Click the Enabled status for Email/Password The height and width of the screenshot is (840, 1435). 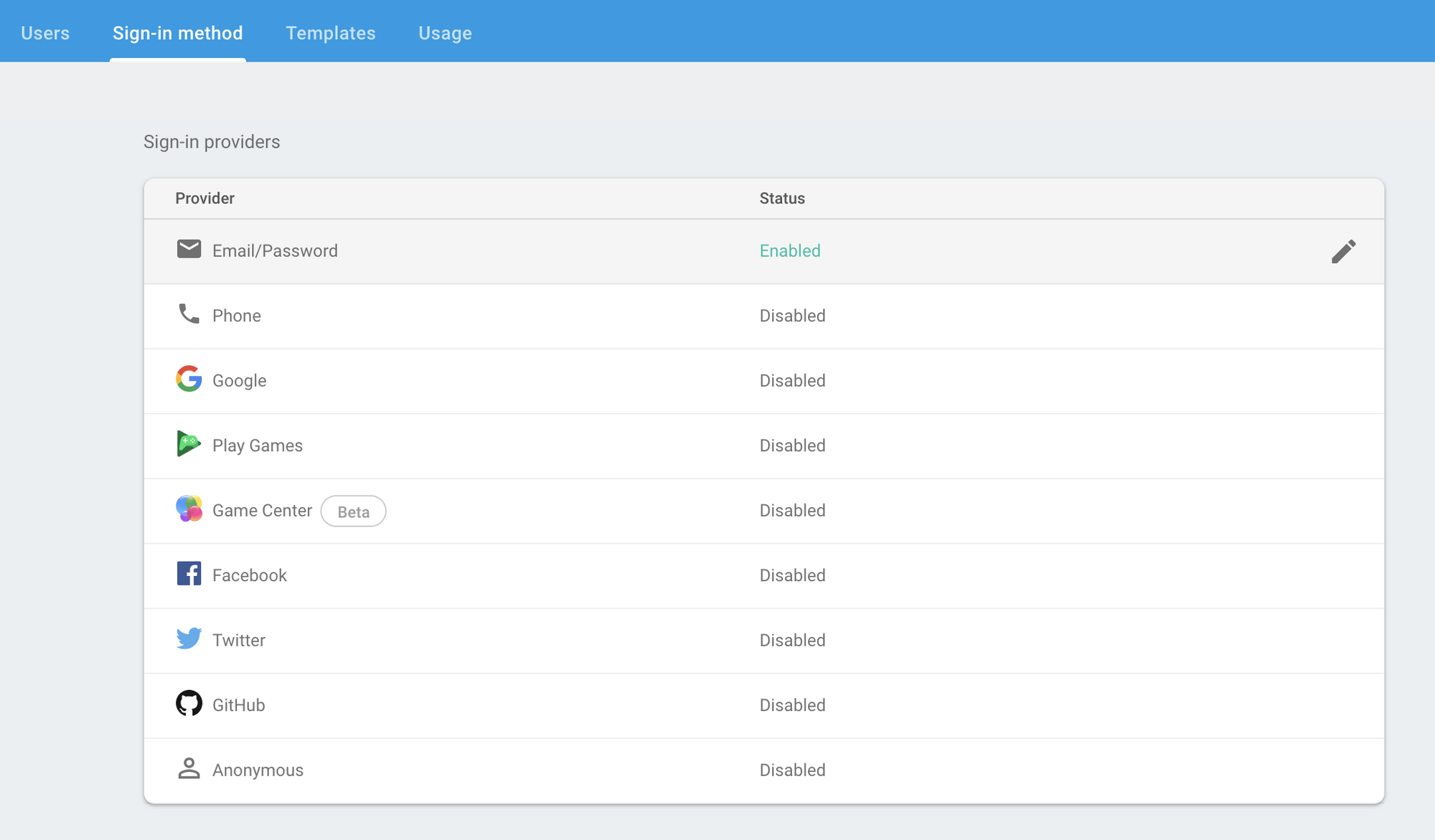tap(790, 251)
